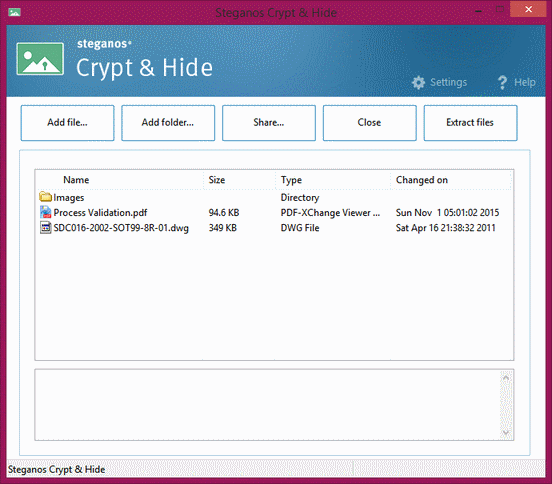This screenshot has height=484, width=552.
Task: Open the Settings link
Action: 448,82
